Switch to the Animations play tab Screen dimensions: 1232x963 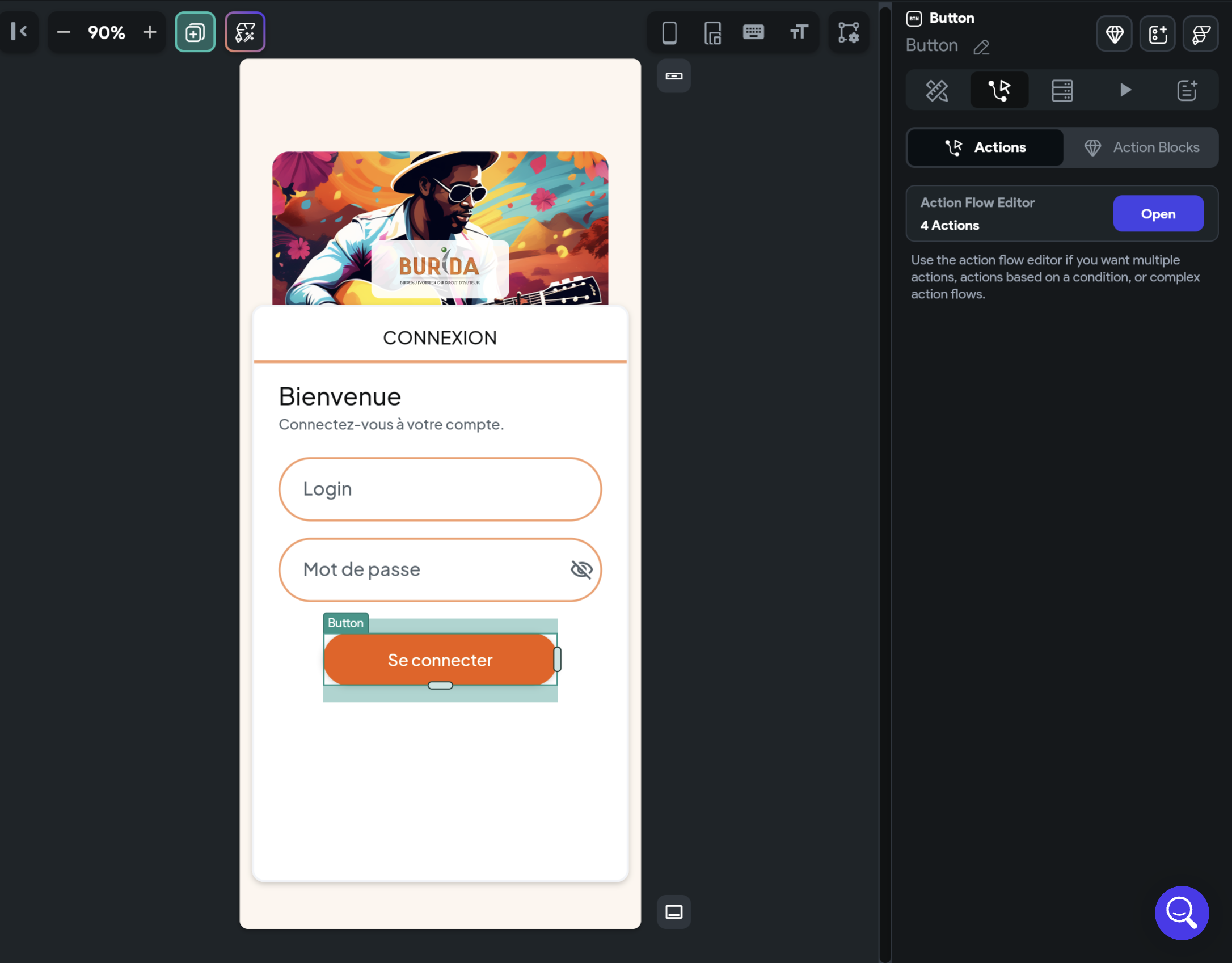point(1125,90)
